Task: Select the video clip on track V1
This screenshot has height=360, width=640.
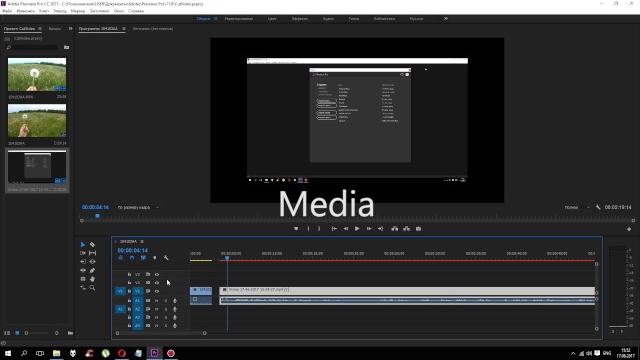Action: tap(407, 290)
